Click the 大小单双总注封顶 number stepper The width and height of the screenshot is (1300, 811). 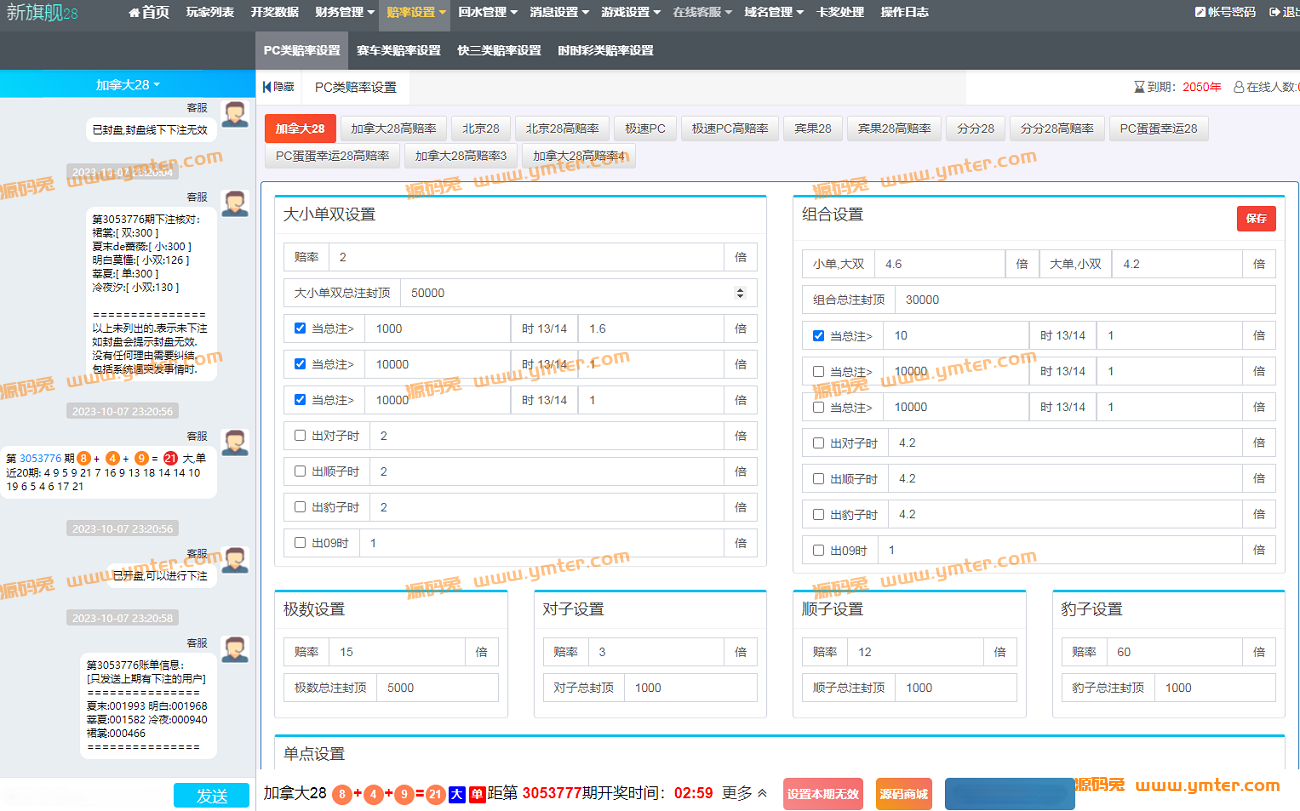tap(740, 293)
